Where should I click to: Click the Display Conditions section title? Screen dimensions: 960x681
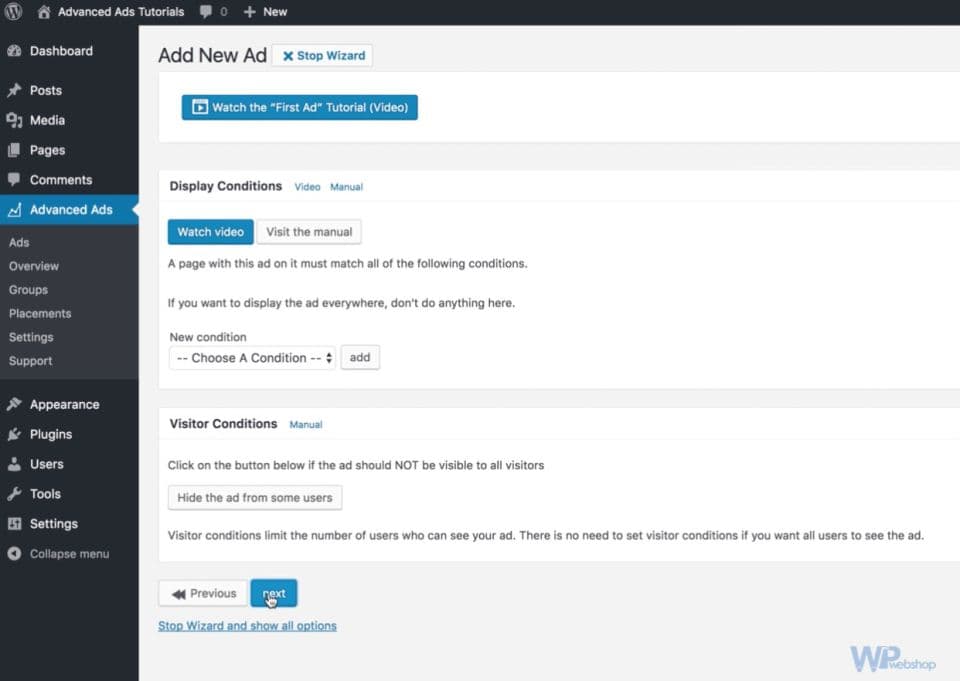point(226,186)
